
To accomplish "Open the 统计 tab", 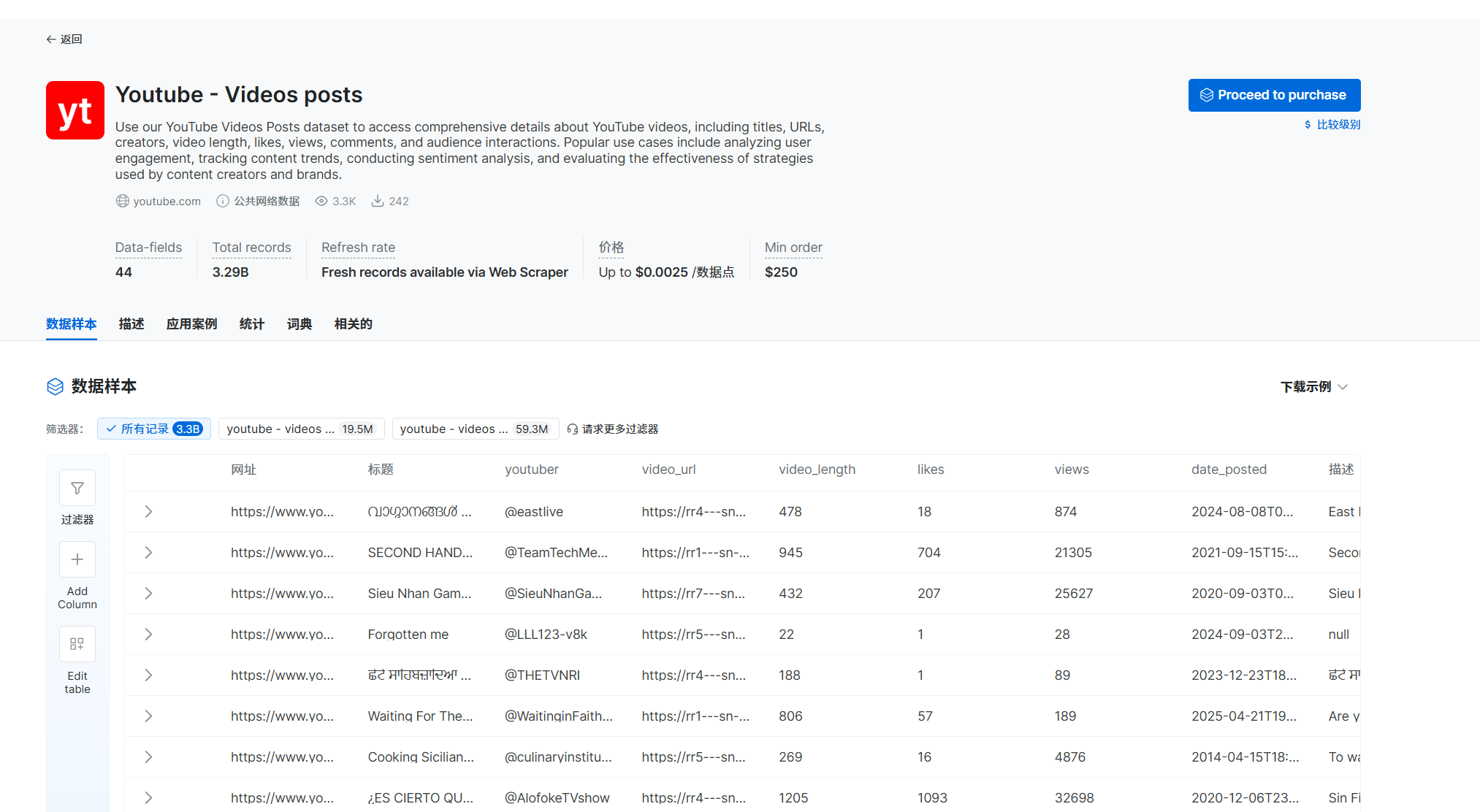I will tap(252, 324).
